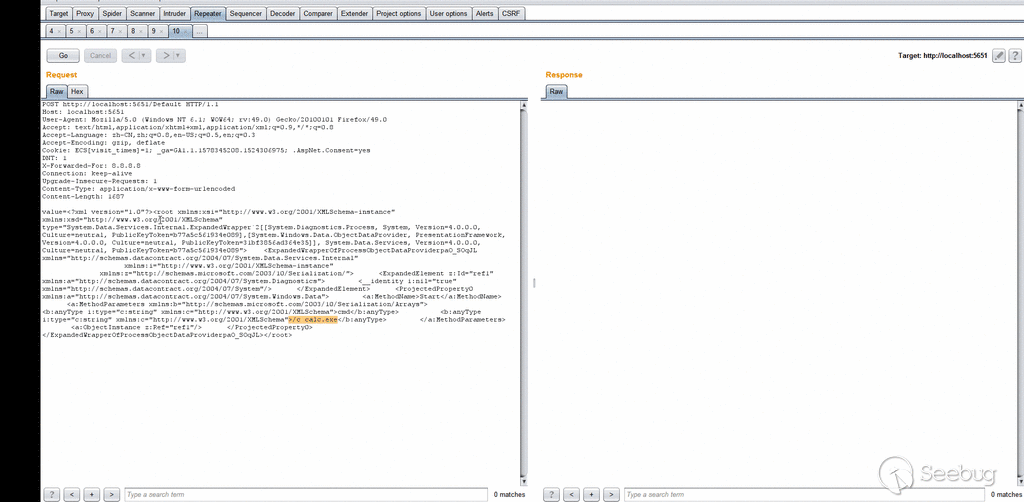Image resolution: width=1024 pixels, height=502 pixels.
Task: Click the request search term field
Action: pos(300,494)
